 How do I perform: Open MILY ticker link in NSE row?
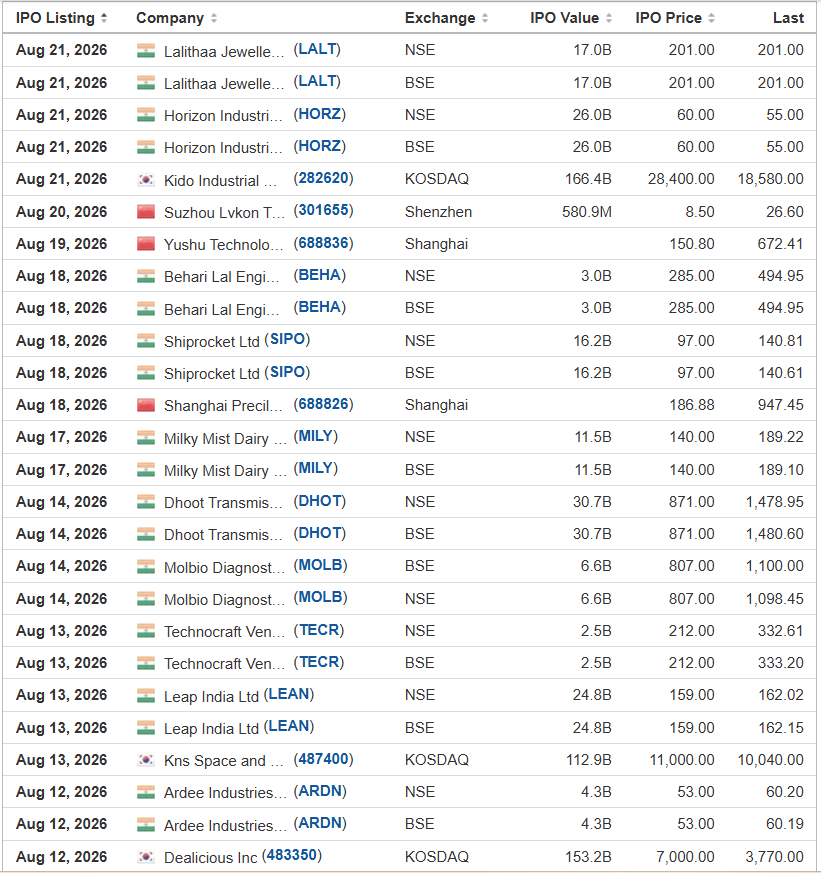(316, 436)
